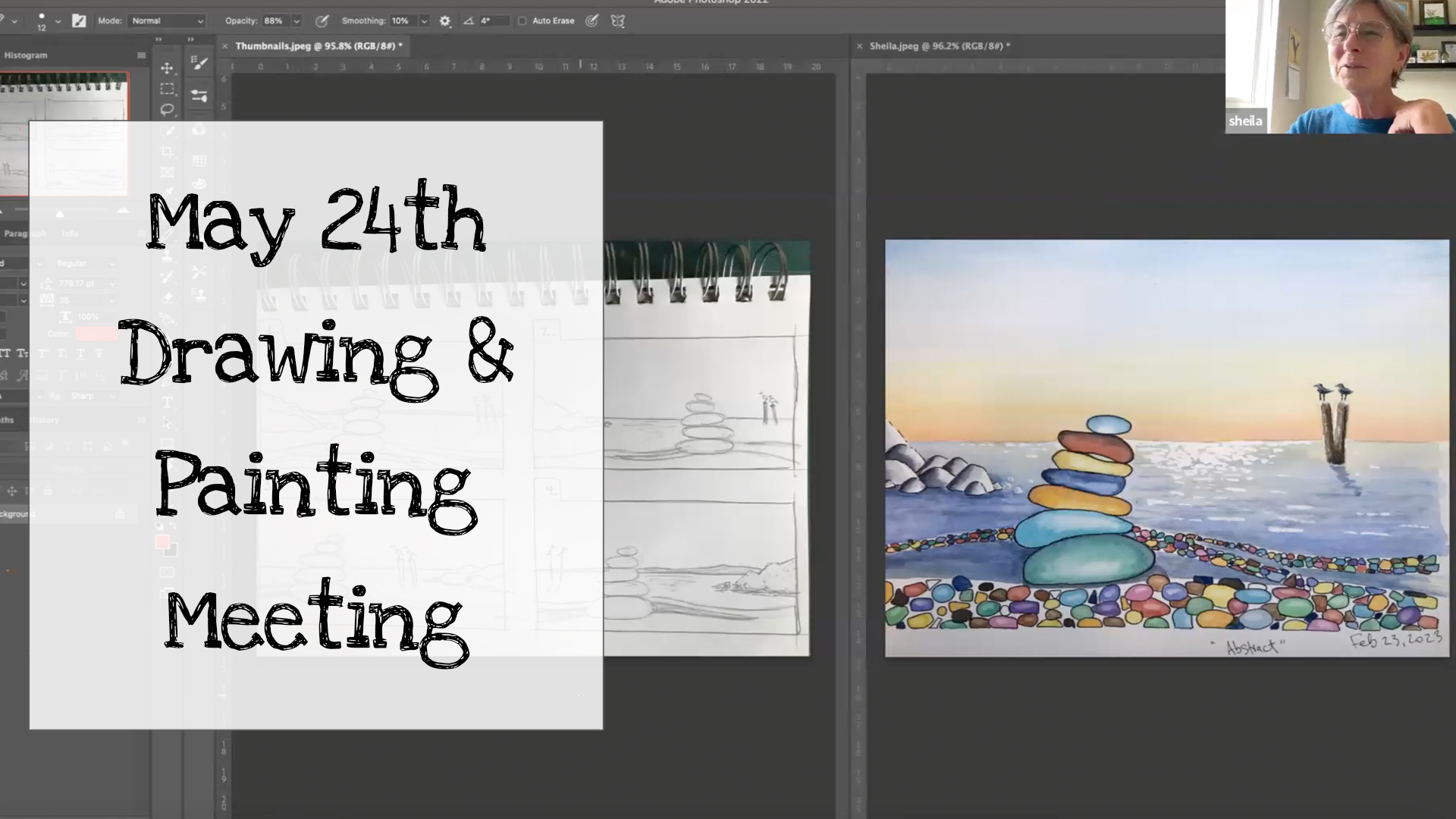Viewport: 1456px width, 819px height.
Task: Select the Clone Stamp tool
Action: click(167, 256)
